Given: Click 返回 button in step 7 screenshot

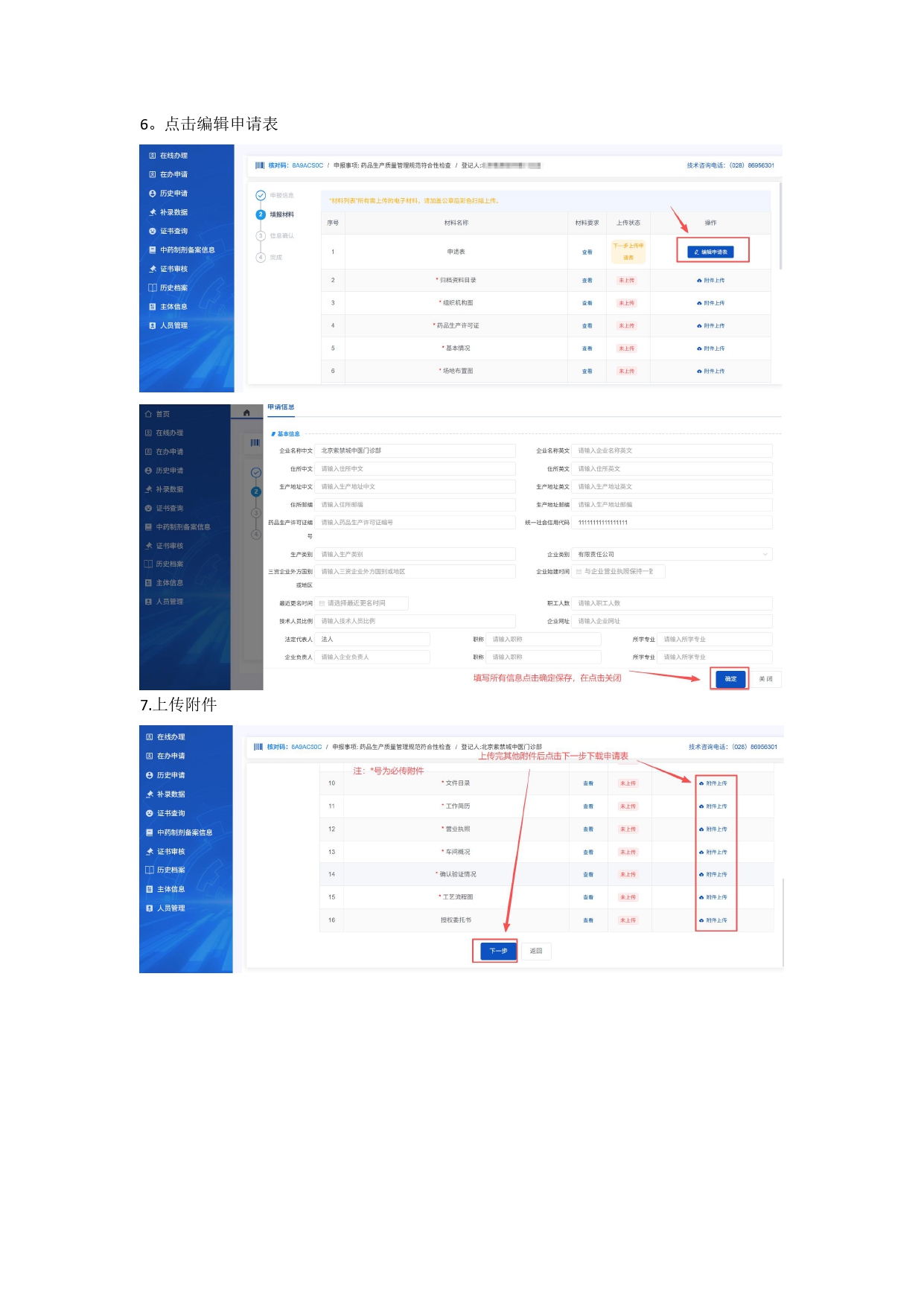Looking at the screenshot, I should [536, 951].
